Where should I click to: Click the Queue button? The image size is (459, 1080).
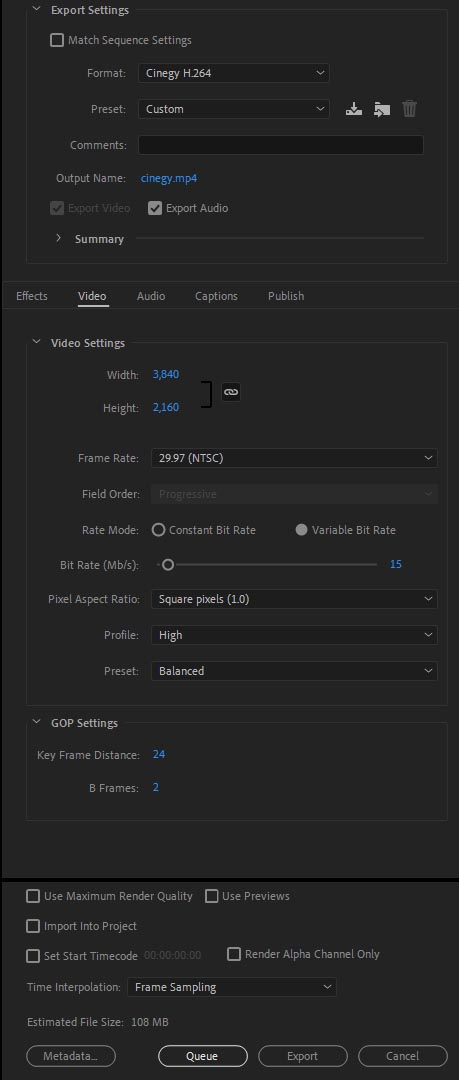203,1056
